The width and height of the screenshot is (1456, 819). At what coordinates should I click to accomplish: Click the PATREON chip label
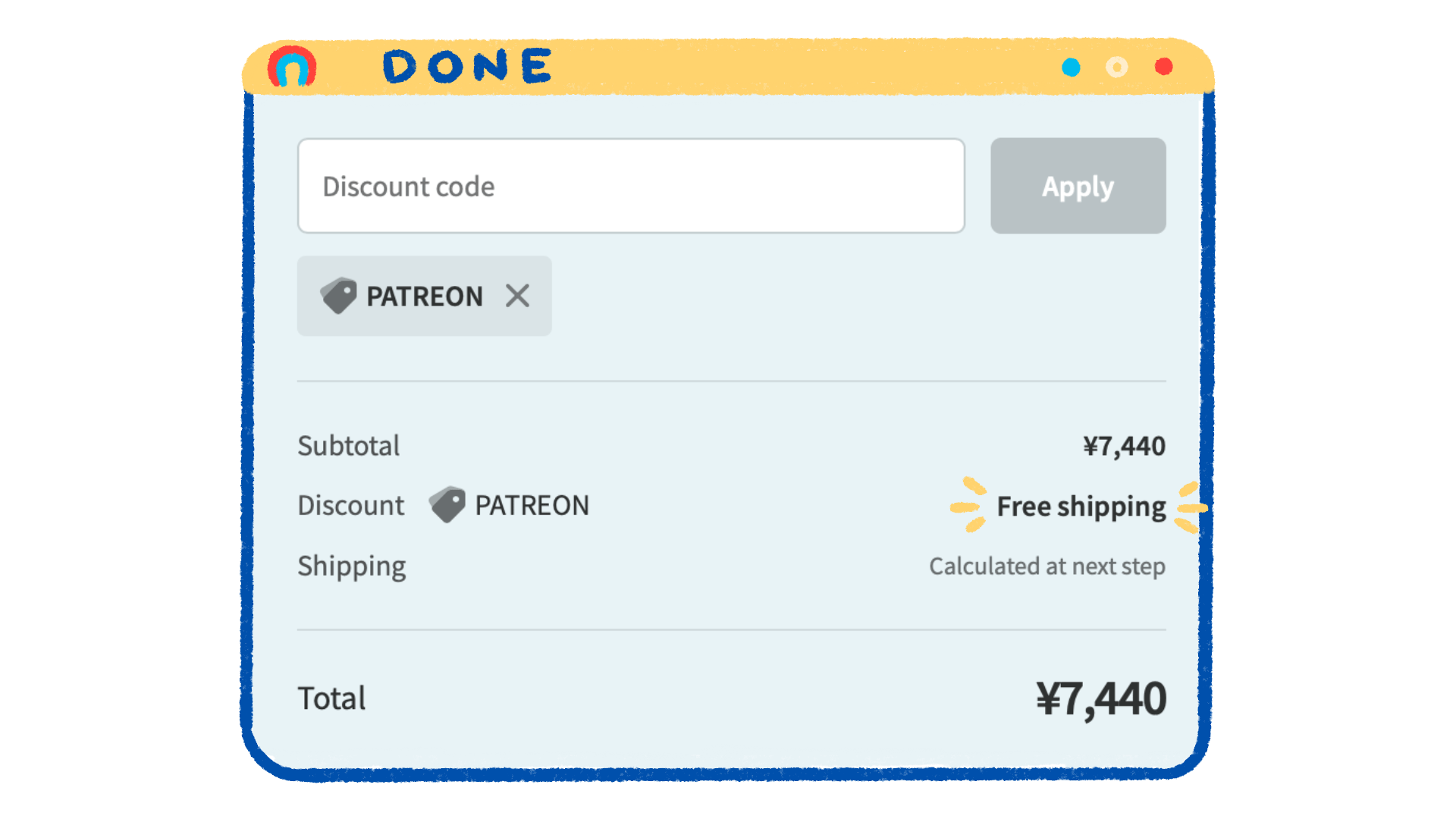click(x=425, y=297)
